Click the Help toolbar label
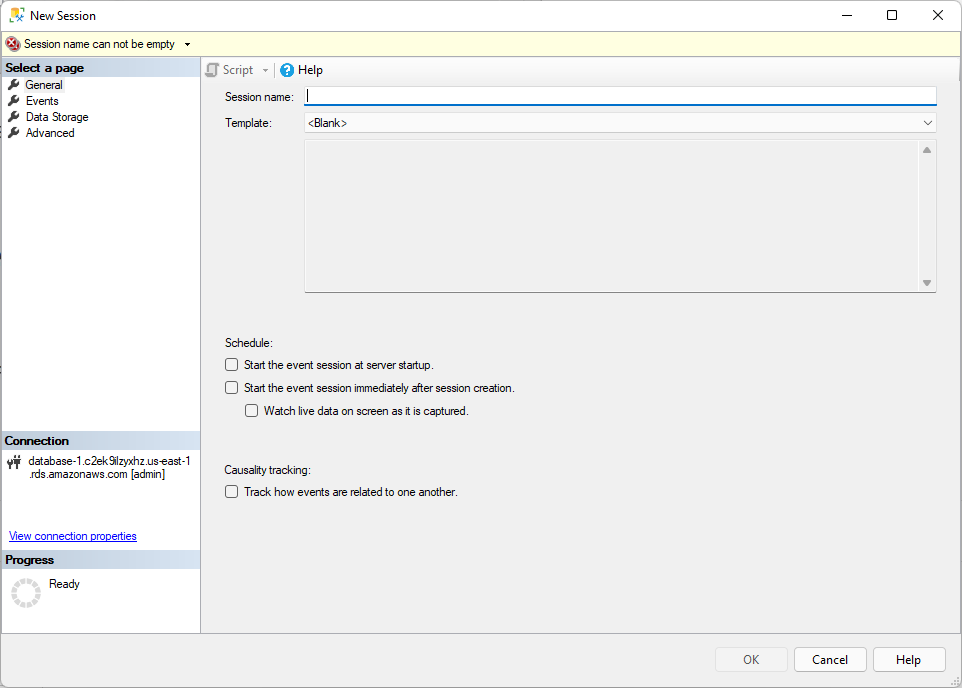Screen dimensions: 962x688 click(x=310, y=70)
